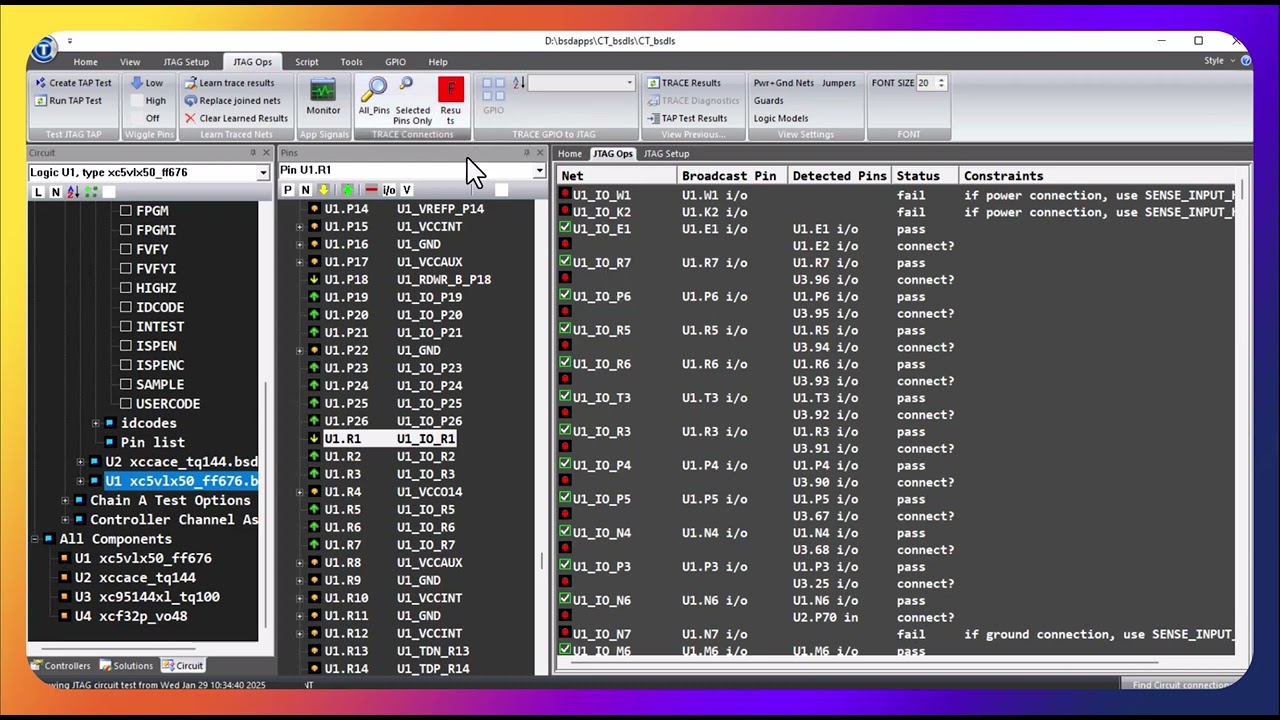Click the GPIO grid icon in ribbon

[493, 97]
